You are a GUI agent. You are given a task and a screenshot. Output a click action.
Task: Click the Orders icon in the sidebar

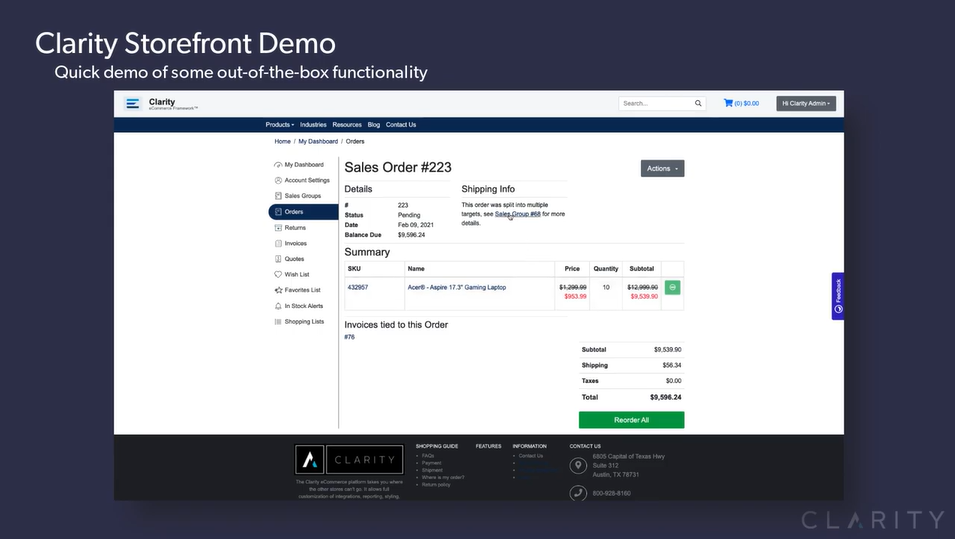[x=278, y=212]
